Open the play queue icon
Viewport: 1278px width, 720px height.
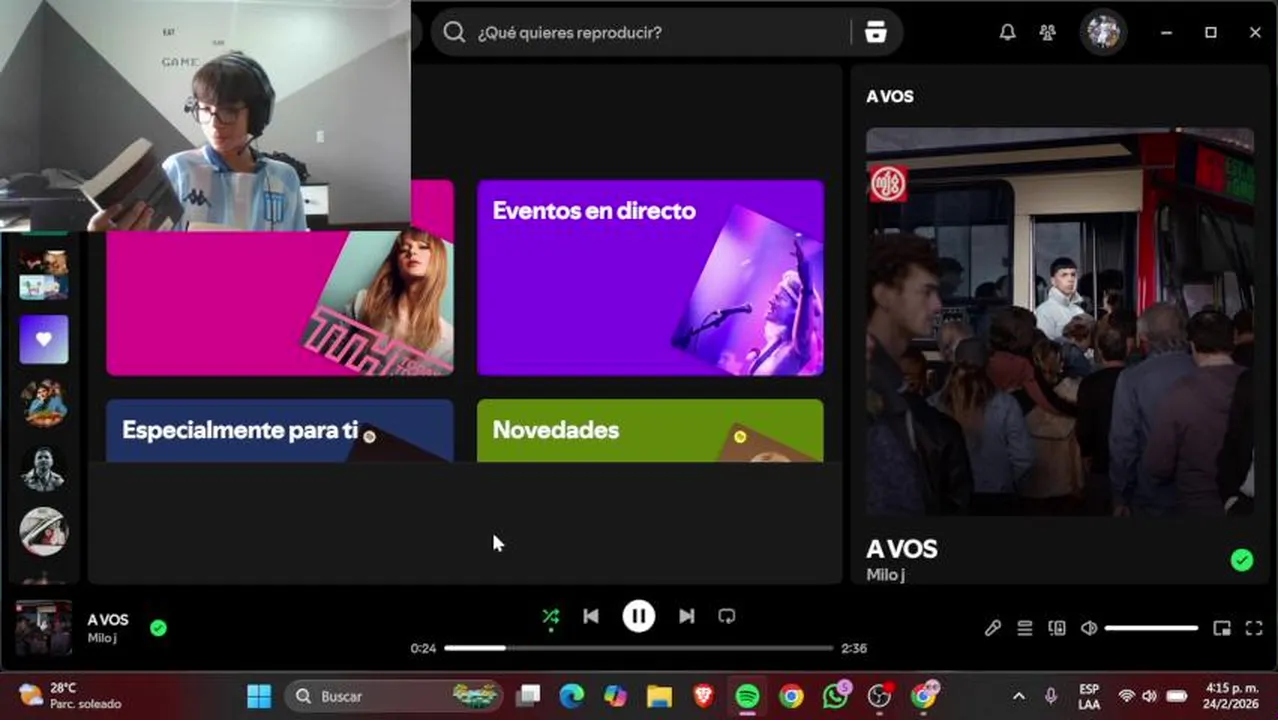click(x=1024, y=628)
